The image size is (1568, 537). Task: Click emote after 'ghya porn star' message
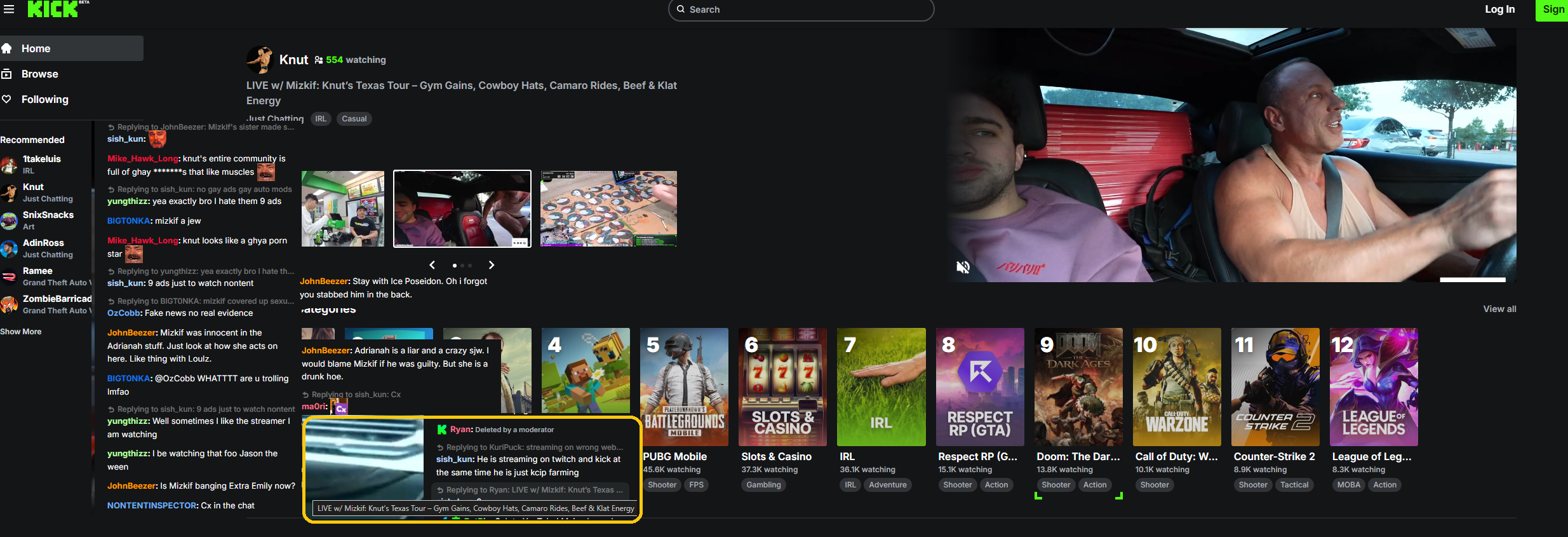coord(134,254)
